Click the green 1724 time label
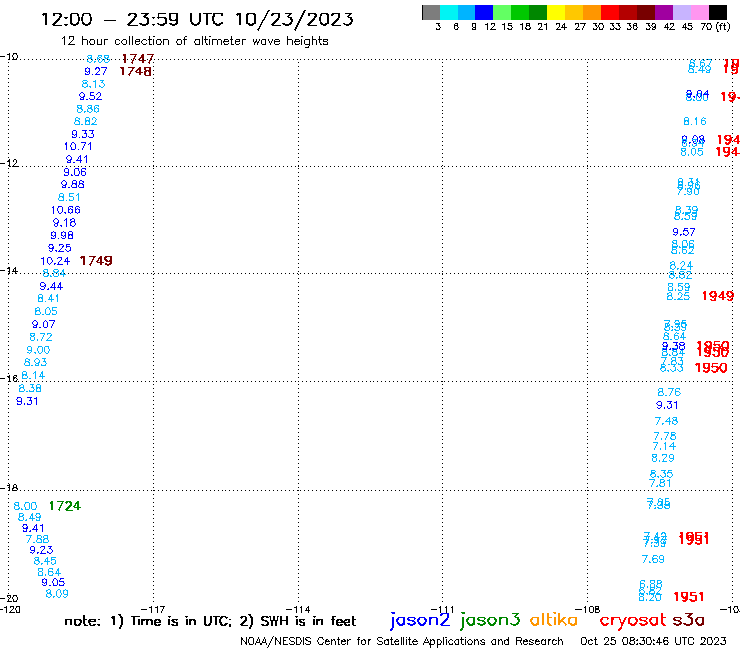 pyautogui.click(x=65, y=506)
